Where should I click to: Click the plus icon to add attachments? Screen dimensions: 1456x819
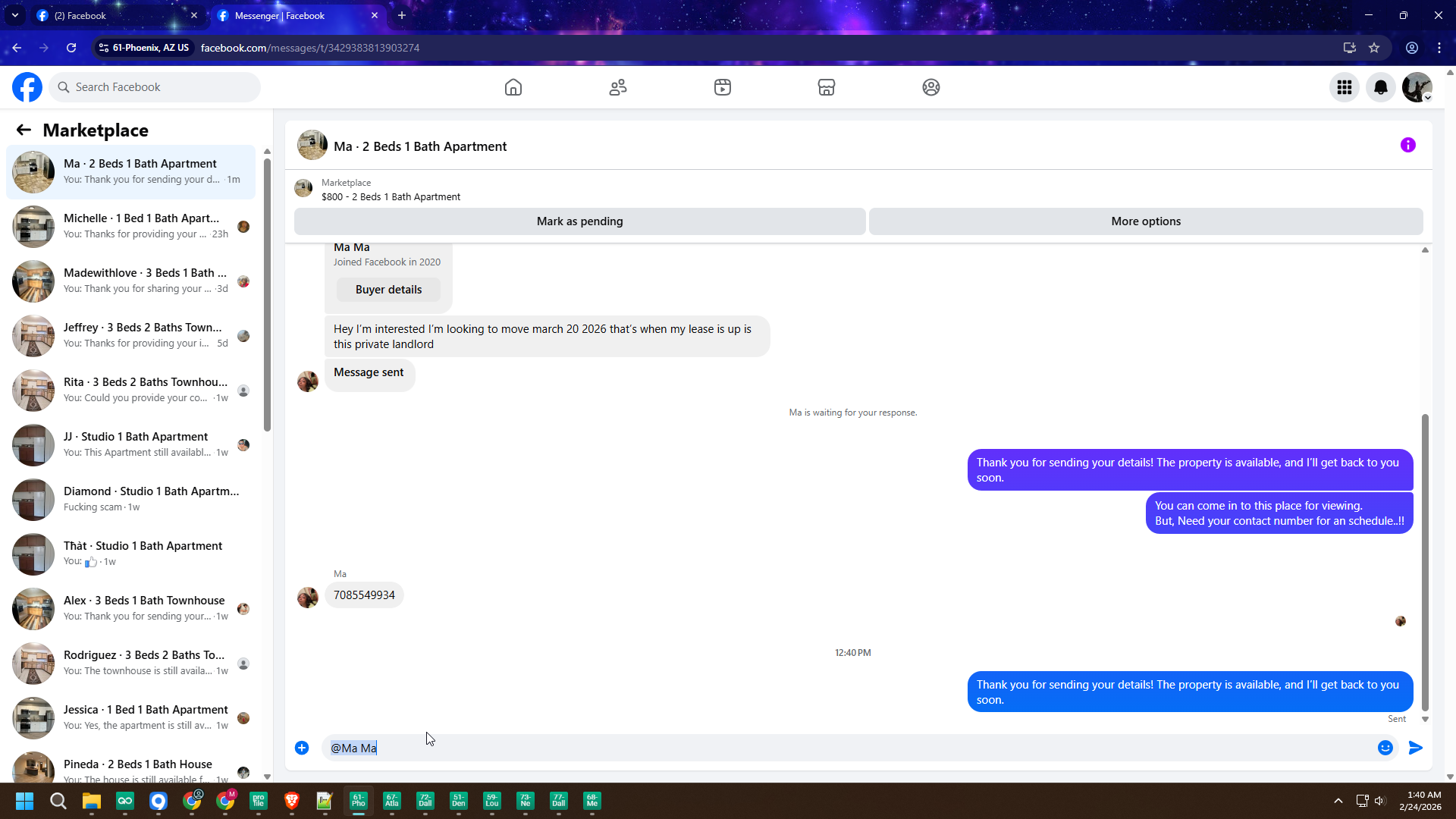(x=302, y=748)
